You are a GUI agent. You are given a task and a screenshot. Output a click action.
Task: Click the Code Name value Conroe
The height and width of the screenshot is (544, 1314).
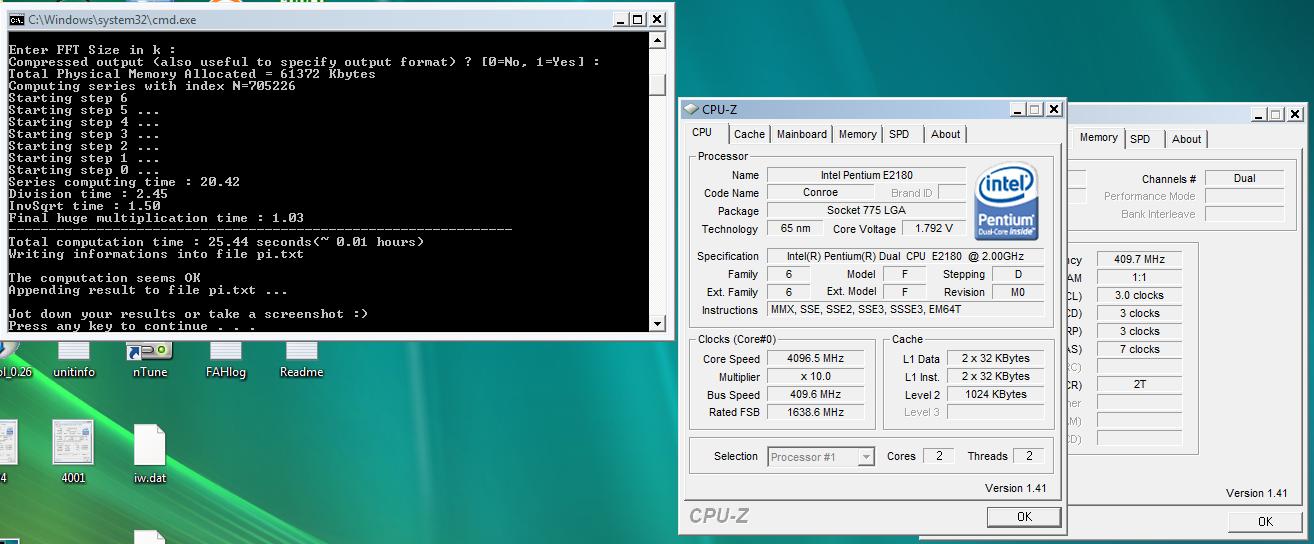coord(820,193)
